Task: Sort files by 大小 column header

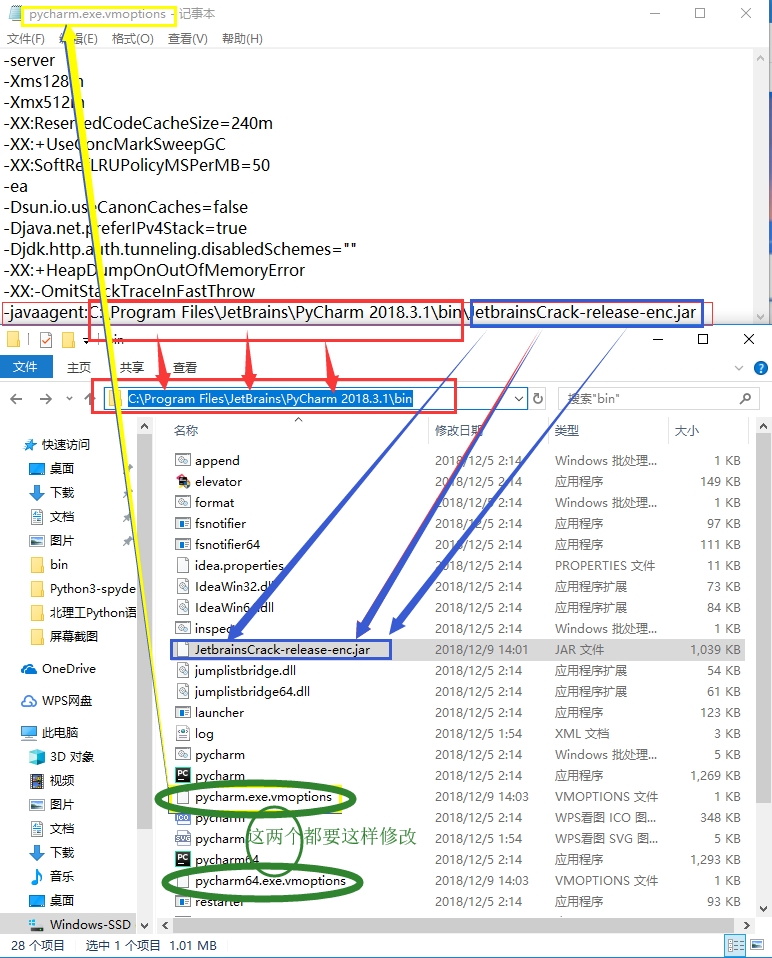Action: 686,431
